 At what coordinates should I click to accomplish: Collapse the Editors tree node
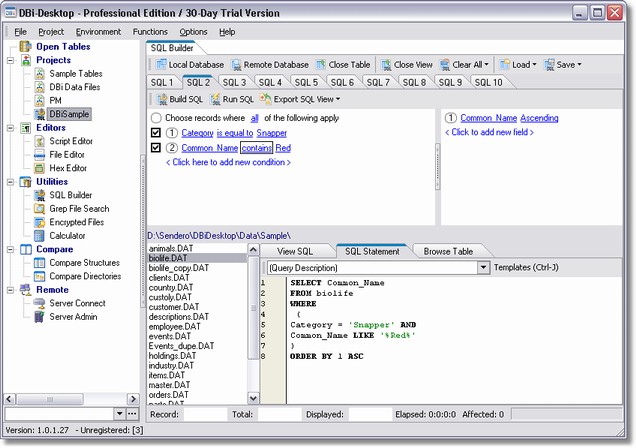[11, 128]
